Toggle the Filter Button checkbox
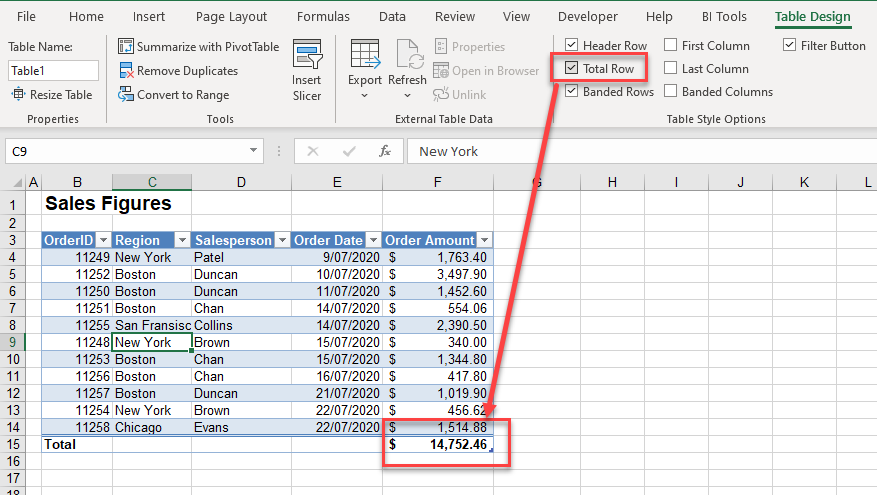 pyautogui.click(x=790, y=46)
